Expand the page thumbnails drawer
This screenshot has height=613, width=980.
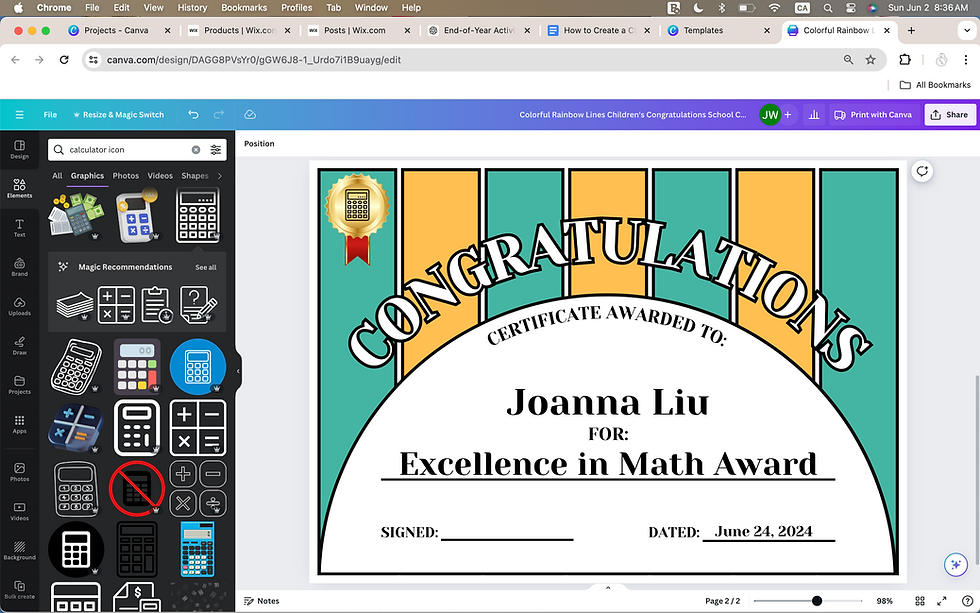(608, 588)
